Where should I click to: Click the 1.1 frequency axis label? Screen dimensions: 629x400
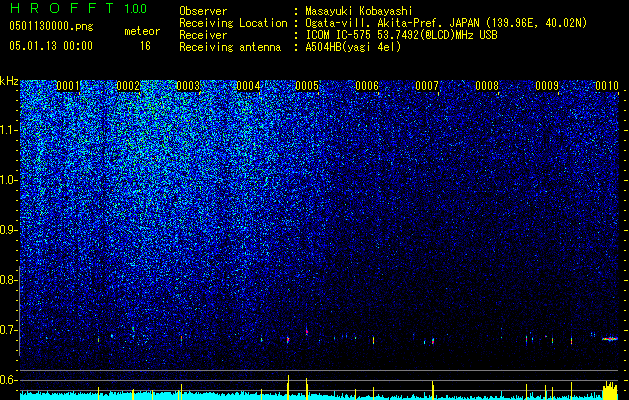(x=9, y=130)
